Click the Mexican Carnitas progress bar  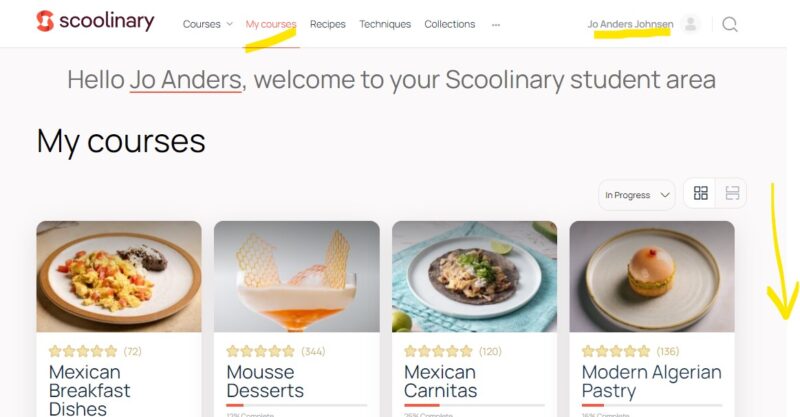point(474,405)
